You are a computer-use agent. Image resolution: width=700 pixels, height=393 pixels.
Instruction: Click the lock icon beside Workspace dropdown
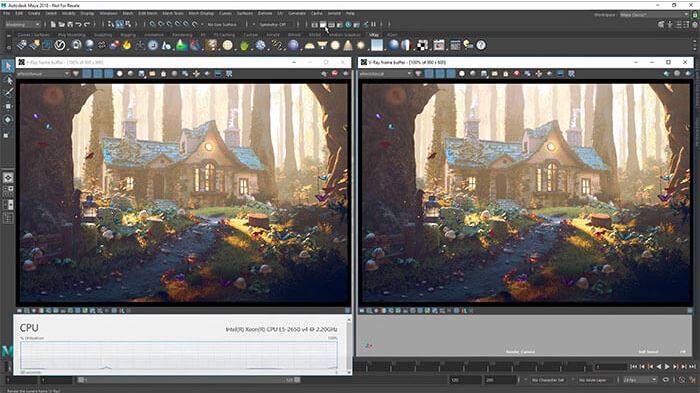(x=695, y=15)
